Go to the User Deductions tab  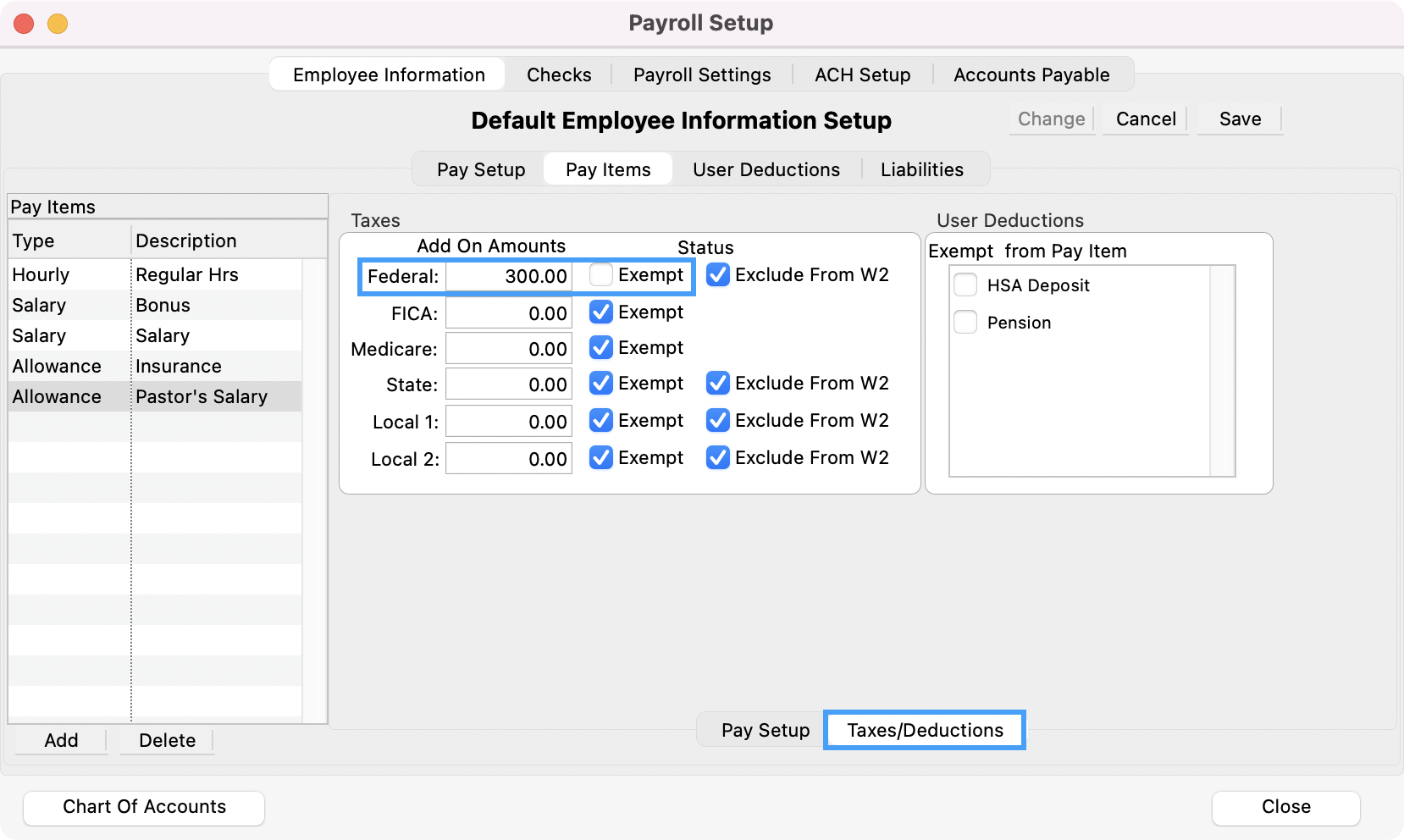(766, 169)
